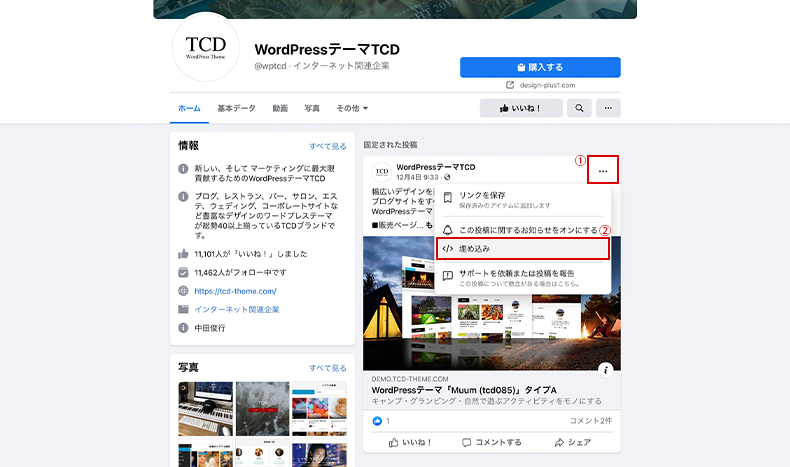
Task: Open the 動画 tab
Action: (280, 108)
